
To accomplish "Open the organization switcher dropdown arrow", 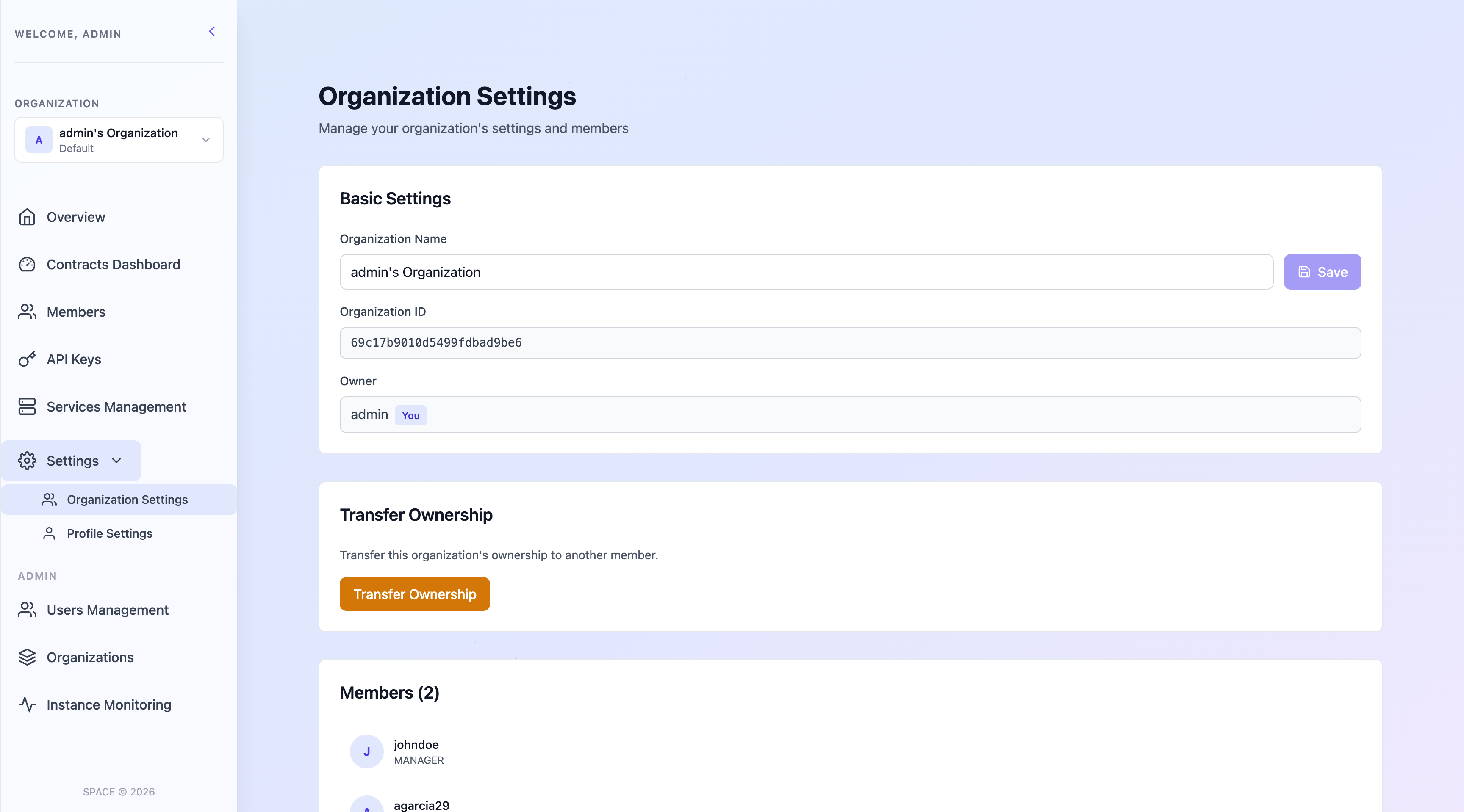I will coord(206,140).
